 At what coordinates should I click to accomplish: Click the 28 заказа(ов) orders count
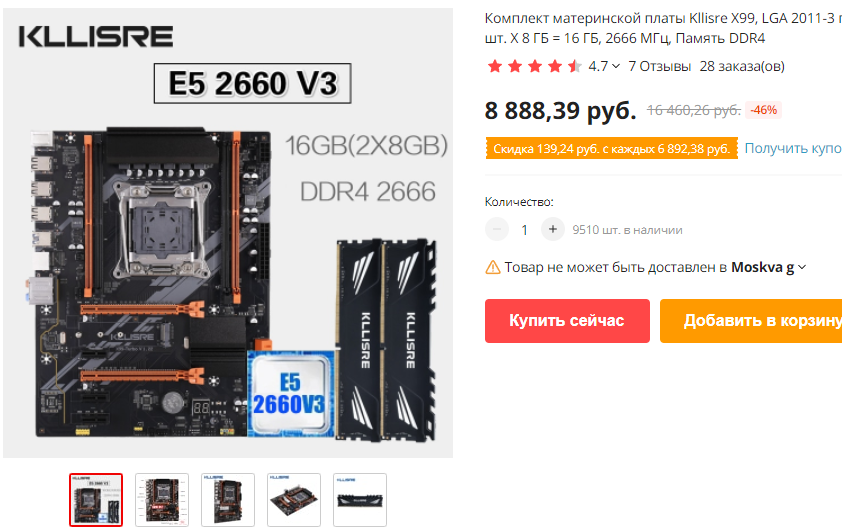742,66
